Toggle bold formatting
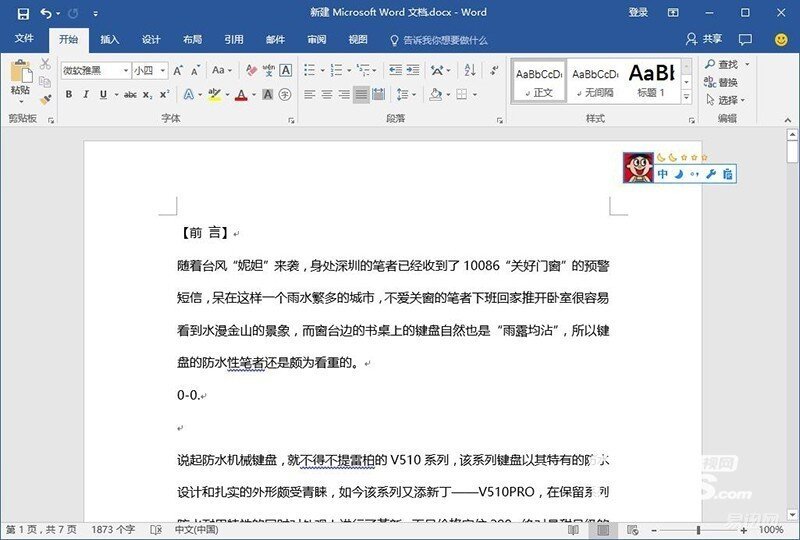The image size is (800, 540). pos(68,94)
